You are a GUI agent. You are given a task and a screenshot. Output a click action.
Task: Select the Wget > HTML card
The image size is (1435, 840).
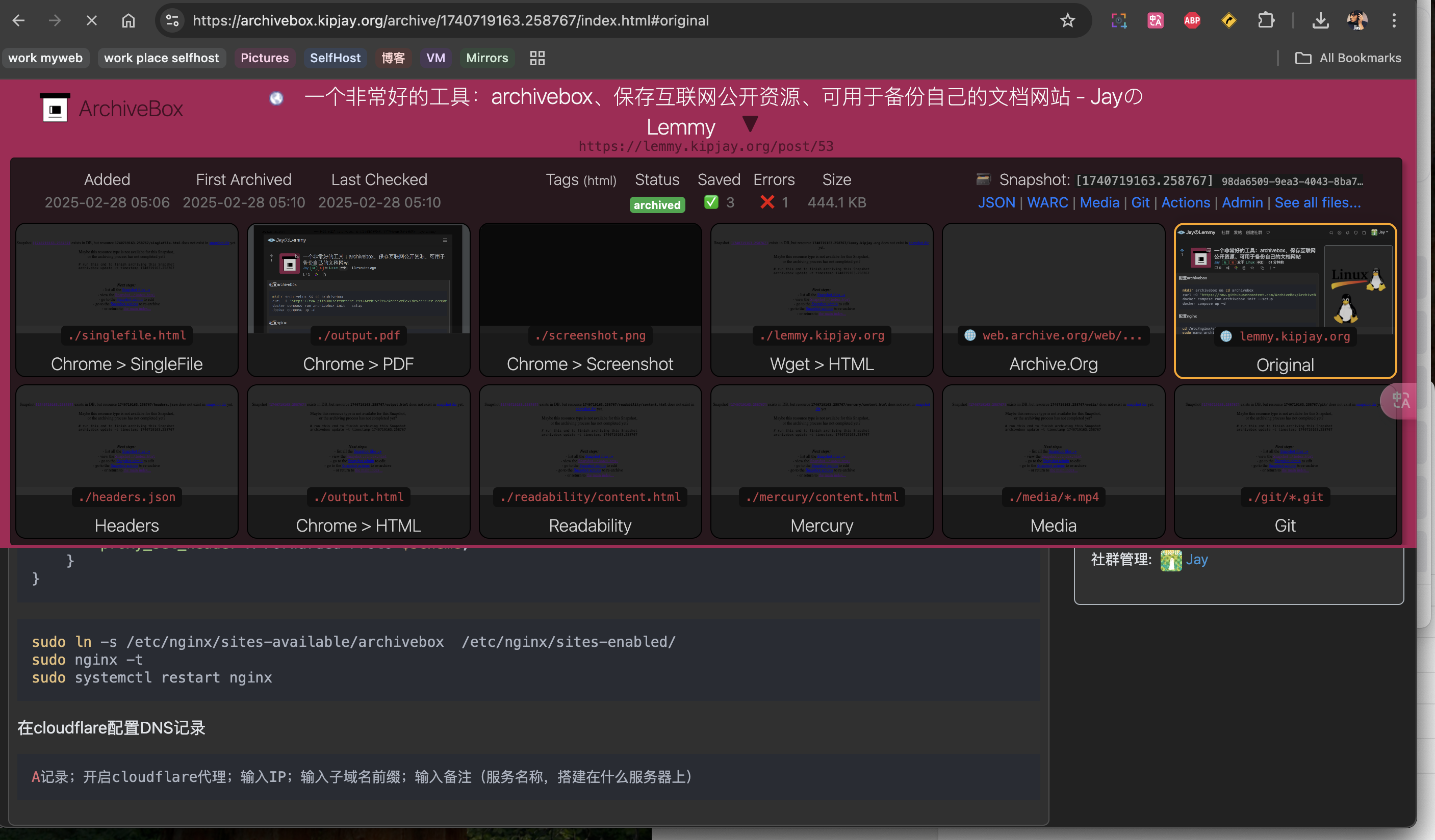822,300
